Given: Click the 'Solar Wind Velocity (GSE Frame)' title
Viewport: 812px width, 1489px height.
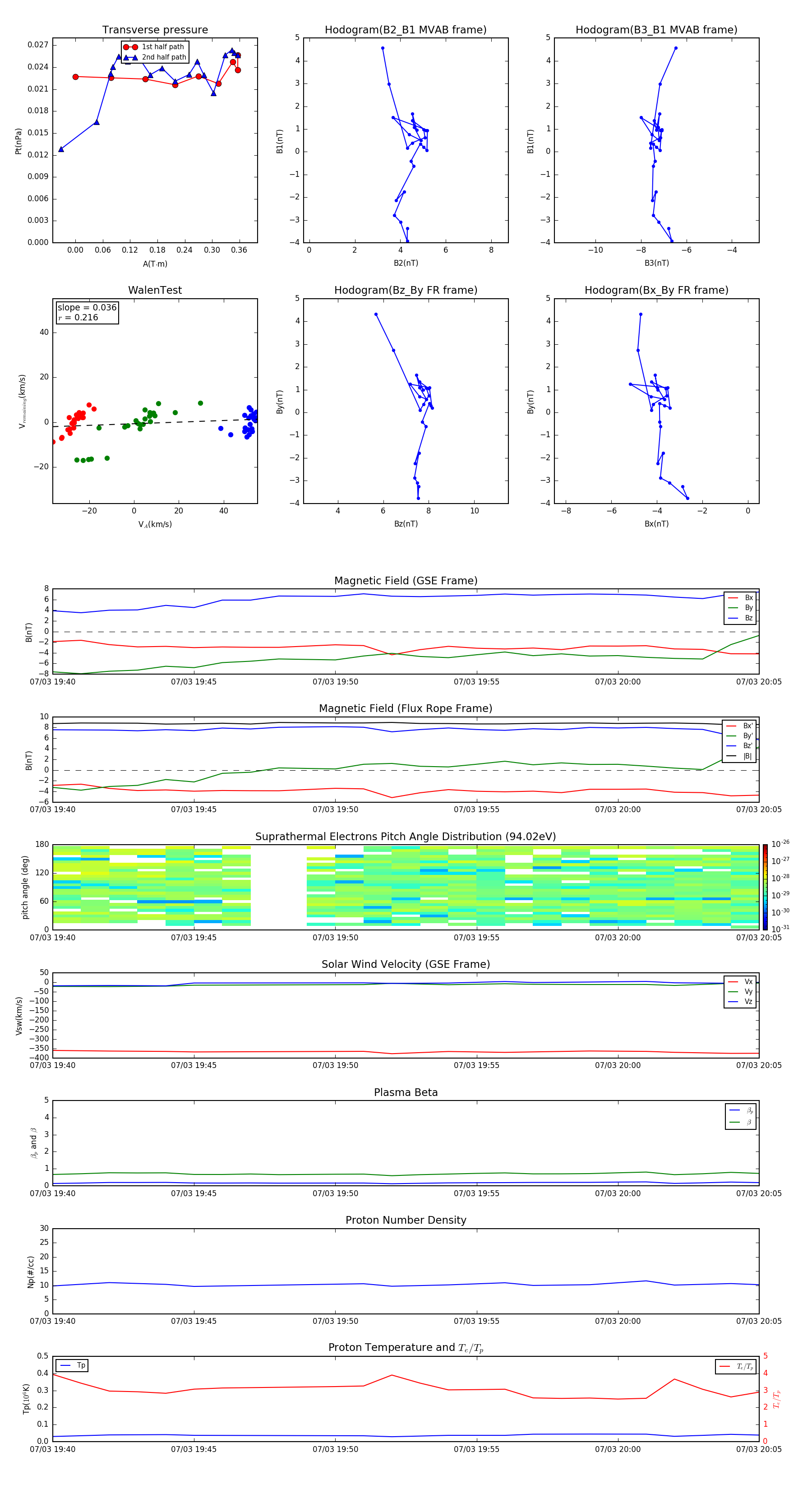Looking at the screenshot, I should 406,965.
